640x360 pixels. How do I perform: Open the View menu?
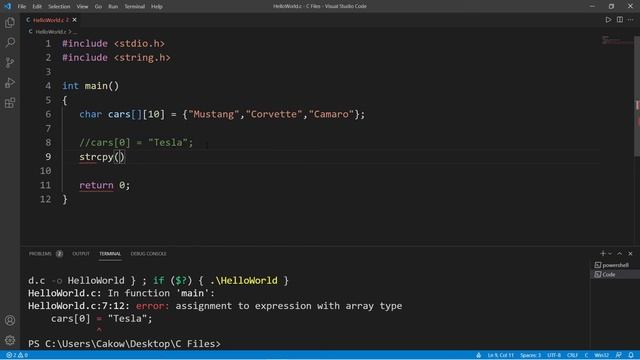pyautogui.click(x=82, y=6)
